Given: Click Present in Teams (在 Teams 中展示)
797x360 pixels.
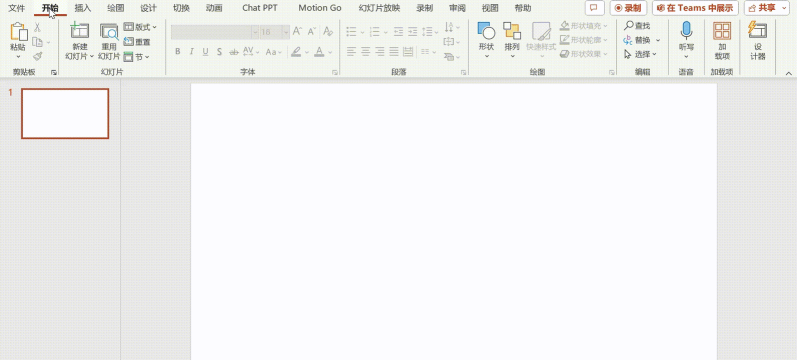Looking at the screenshot, I should pyautogui.click(x=695, y=8).
